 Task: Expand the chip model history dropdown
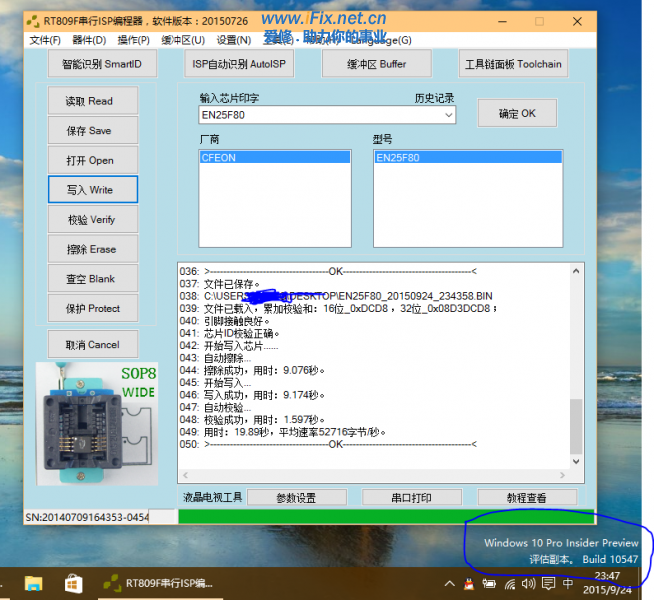pos(448,116)
